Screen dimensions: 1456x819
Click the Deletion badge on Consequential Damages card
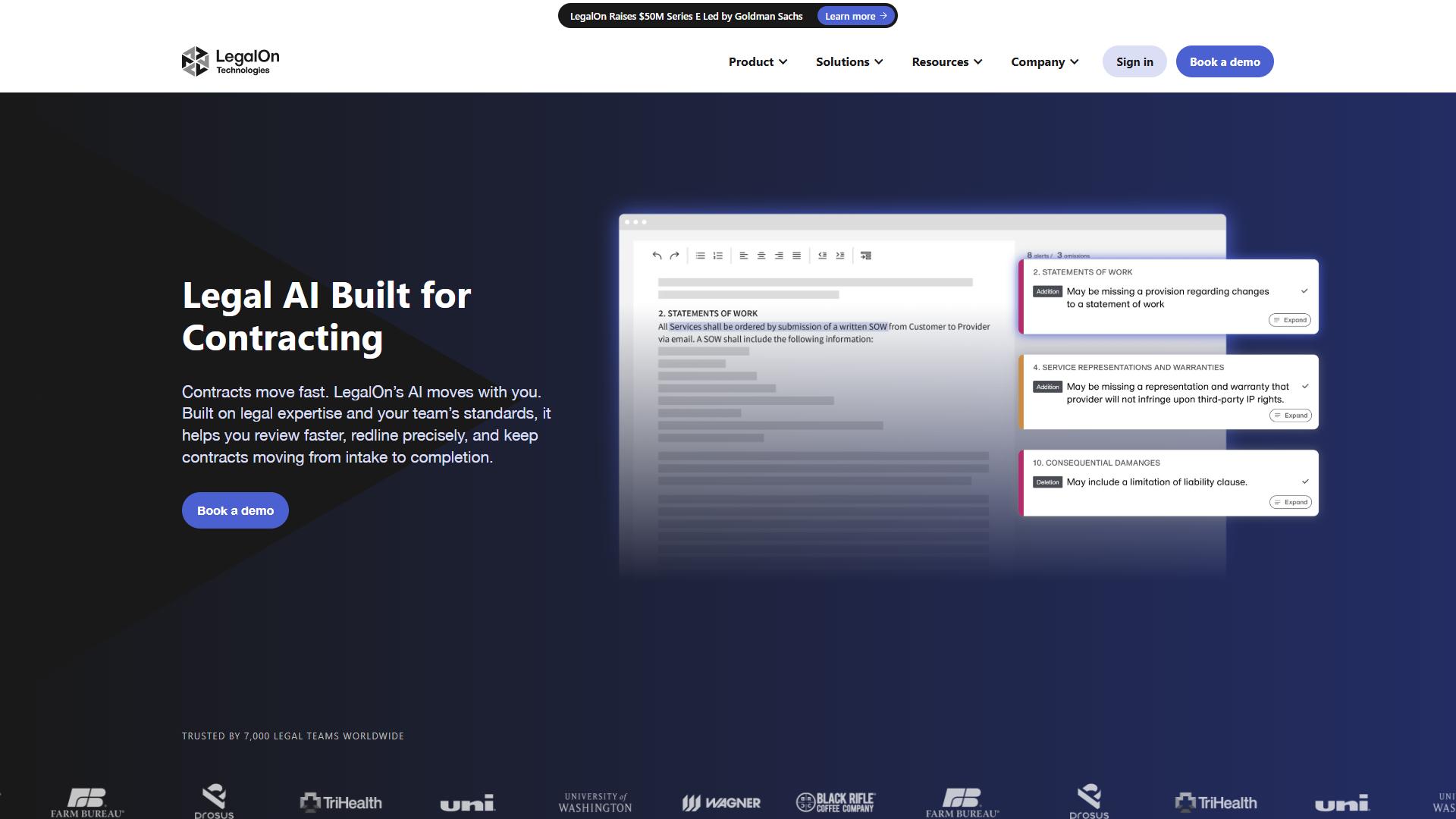(1047, 482)
